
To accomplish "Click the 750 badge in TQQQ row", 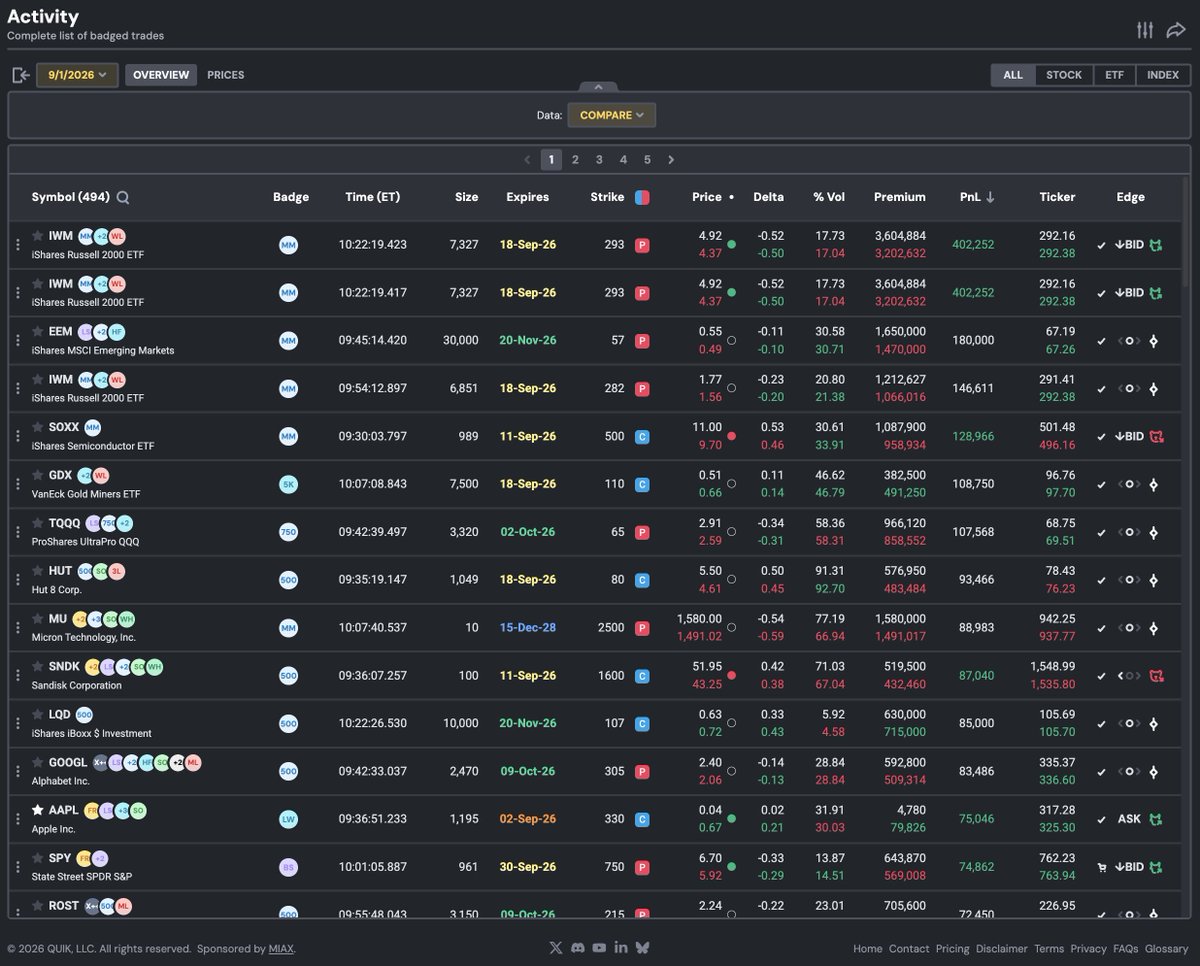I will point(288,532).
